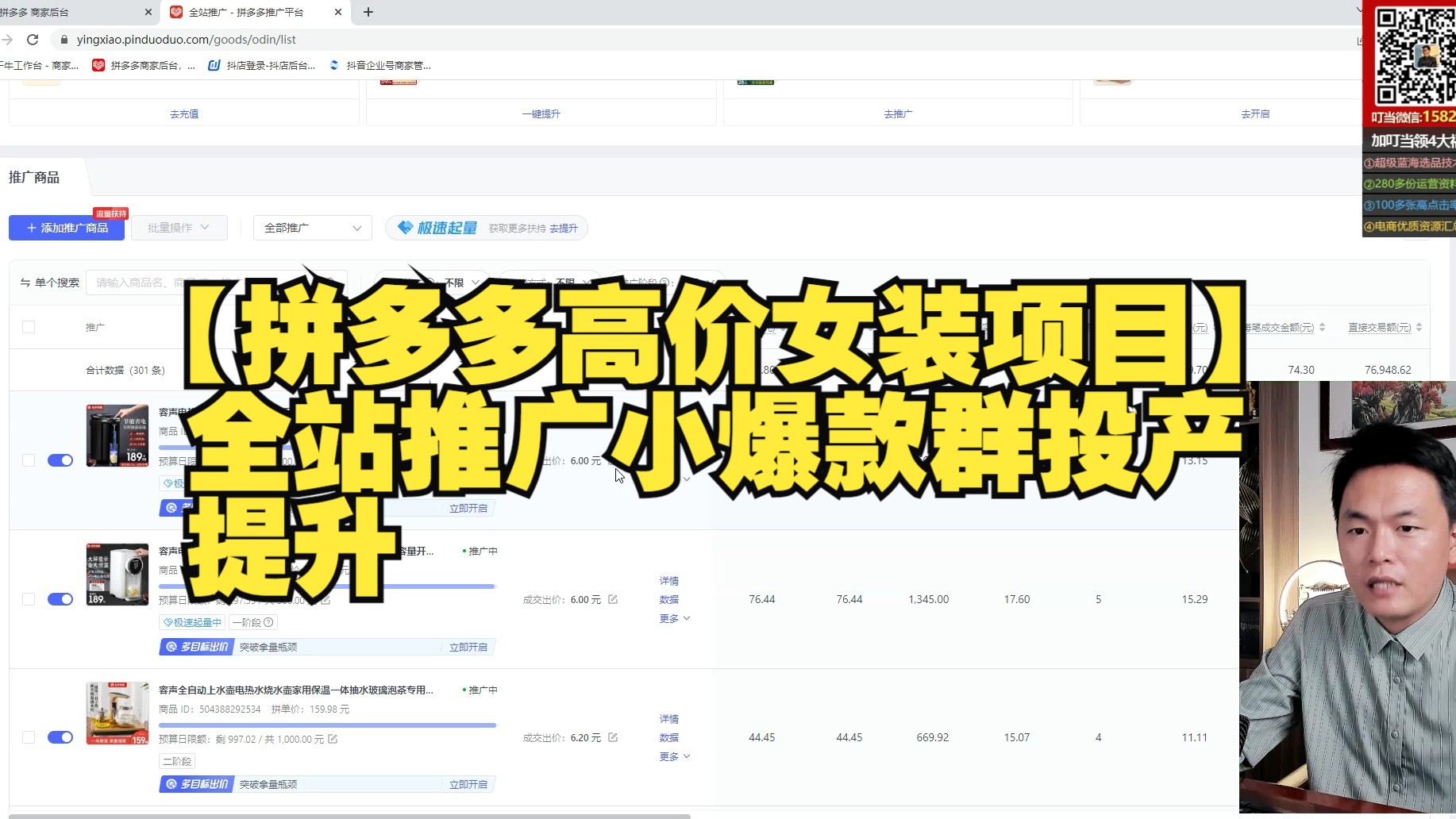Open first product thumbnail priced 189

117,436
